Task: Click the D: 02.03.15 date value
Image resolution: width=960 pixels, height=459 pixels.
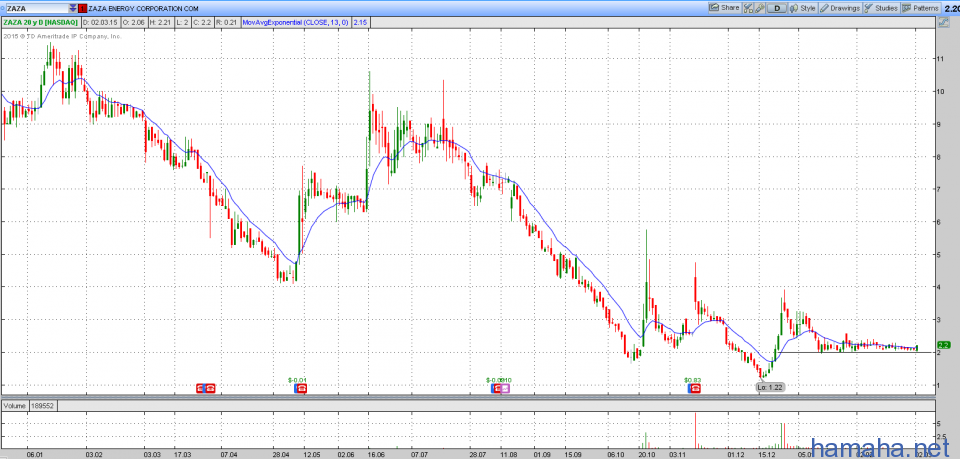Action: [102, 23]
